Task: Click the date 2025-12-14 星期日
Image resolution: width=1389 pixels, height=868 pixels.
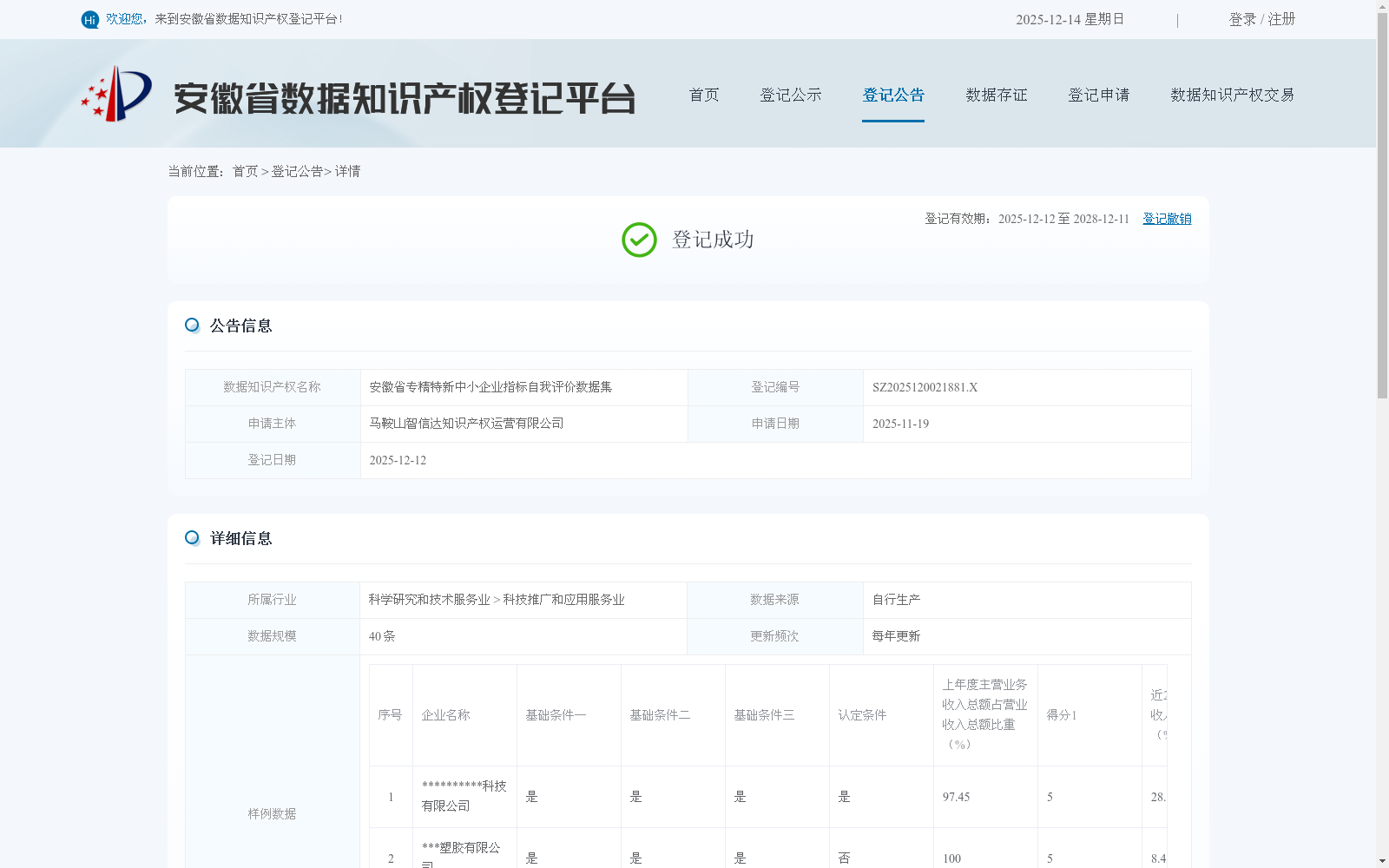Action: point(1070,19)
